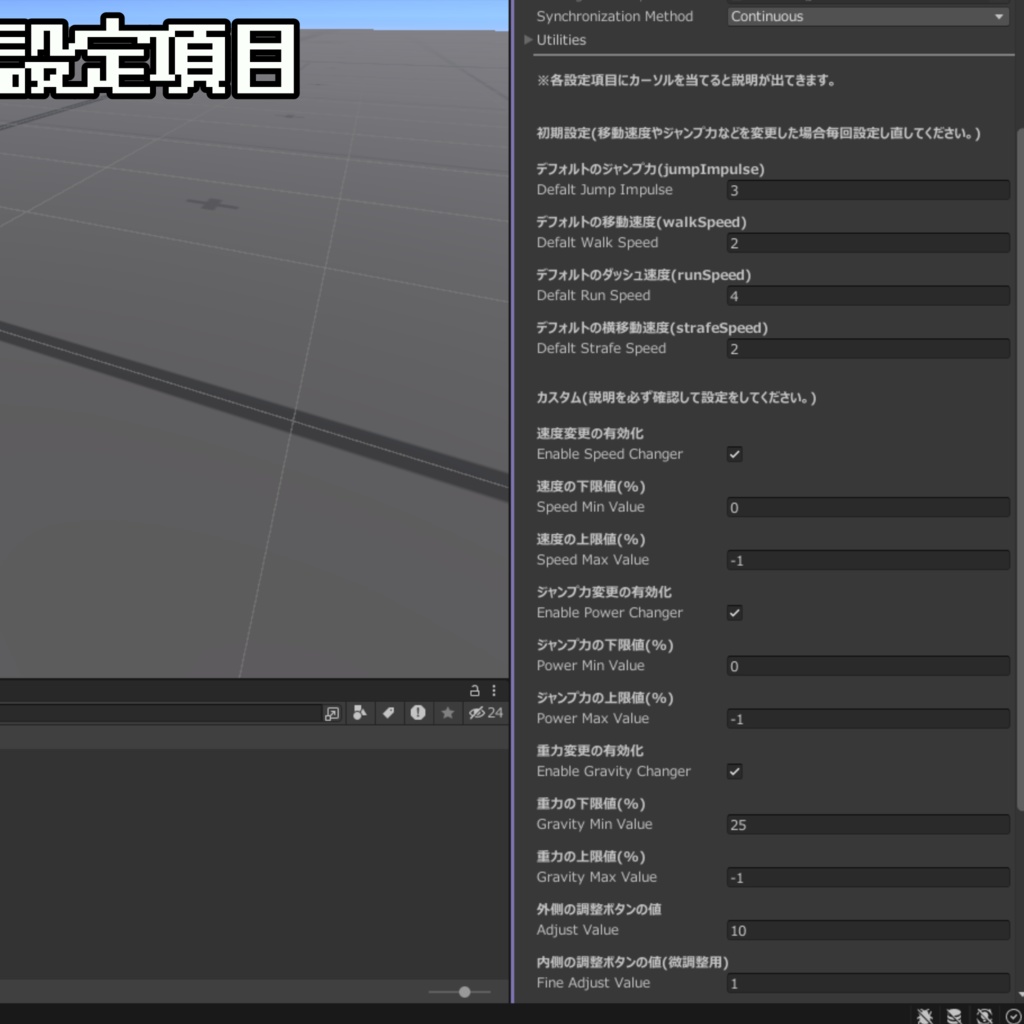Click the warning filter icon
Screen dimensions: 1024x1024
[418, 713]
